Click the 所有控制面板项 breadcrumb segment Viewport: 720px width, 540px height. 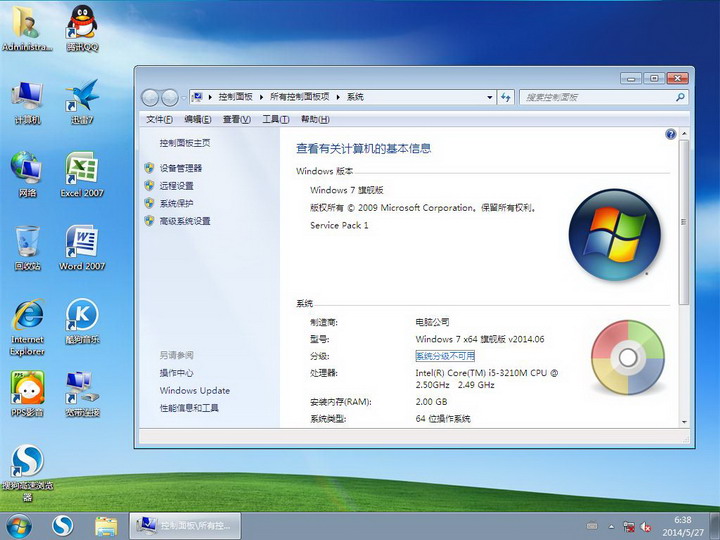pyautogui.click(x=300, y=97)
